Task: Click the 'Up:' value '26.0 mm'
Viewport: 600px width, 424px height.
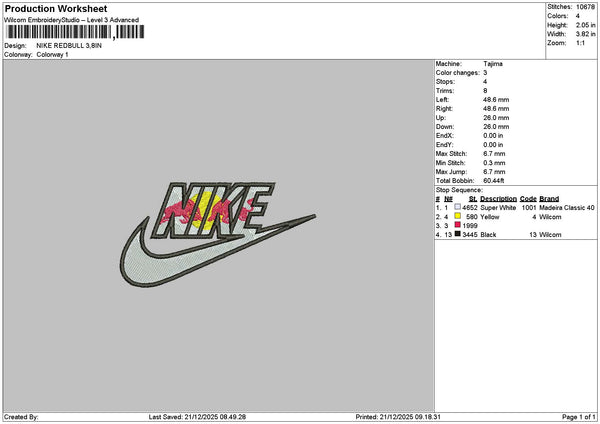Action: click(496, 118)
